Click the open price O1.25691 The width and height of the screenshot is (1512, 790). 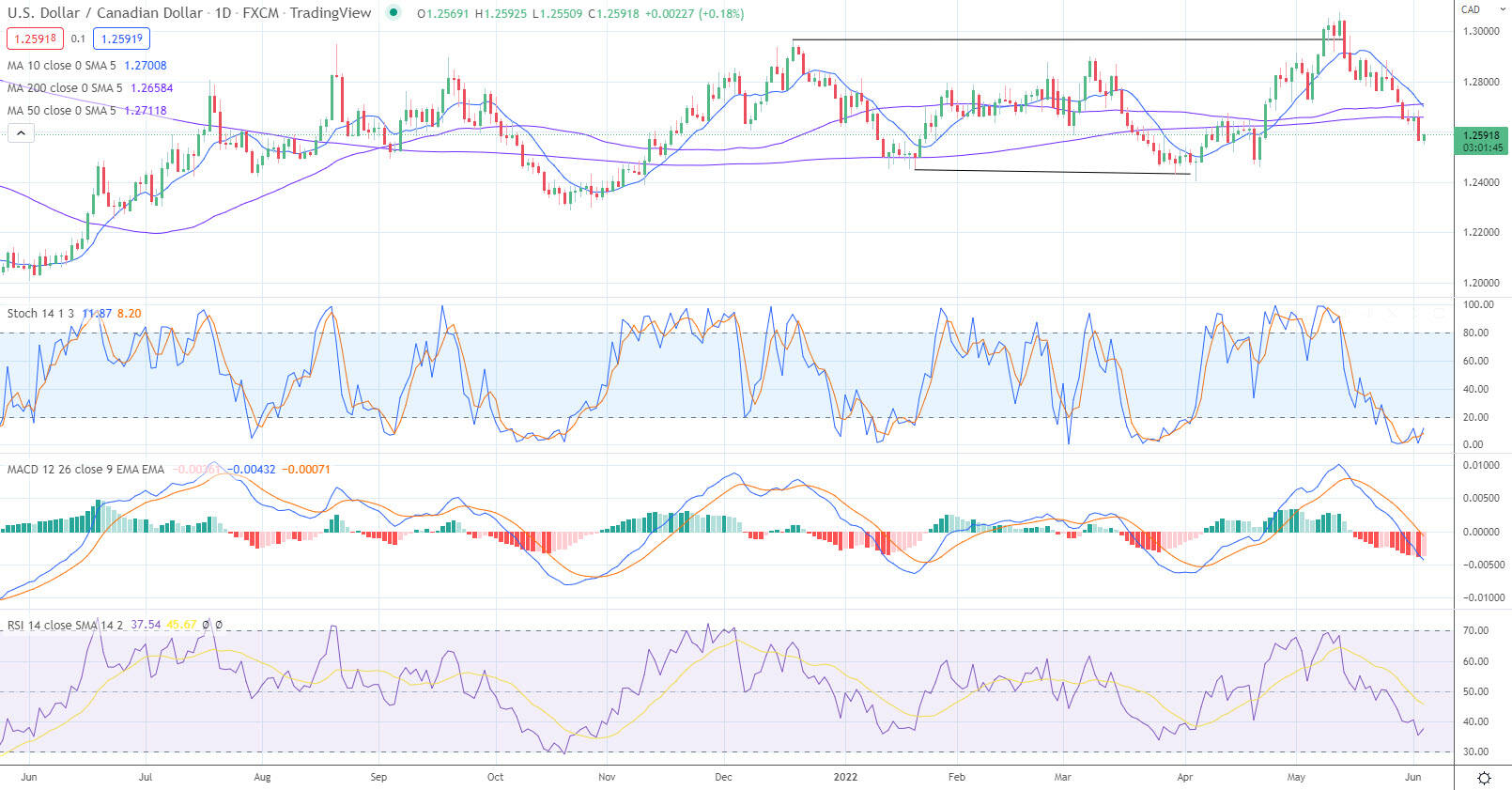[444, 14]
